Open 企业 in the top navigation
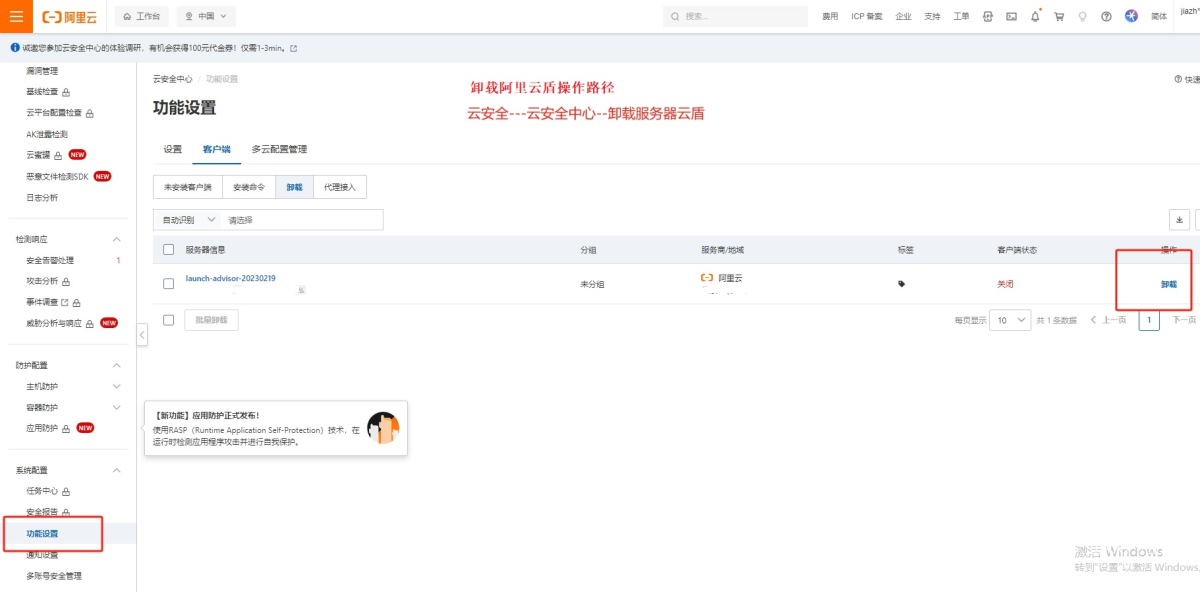 [x=903, y=16]
